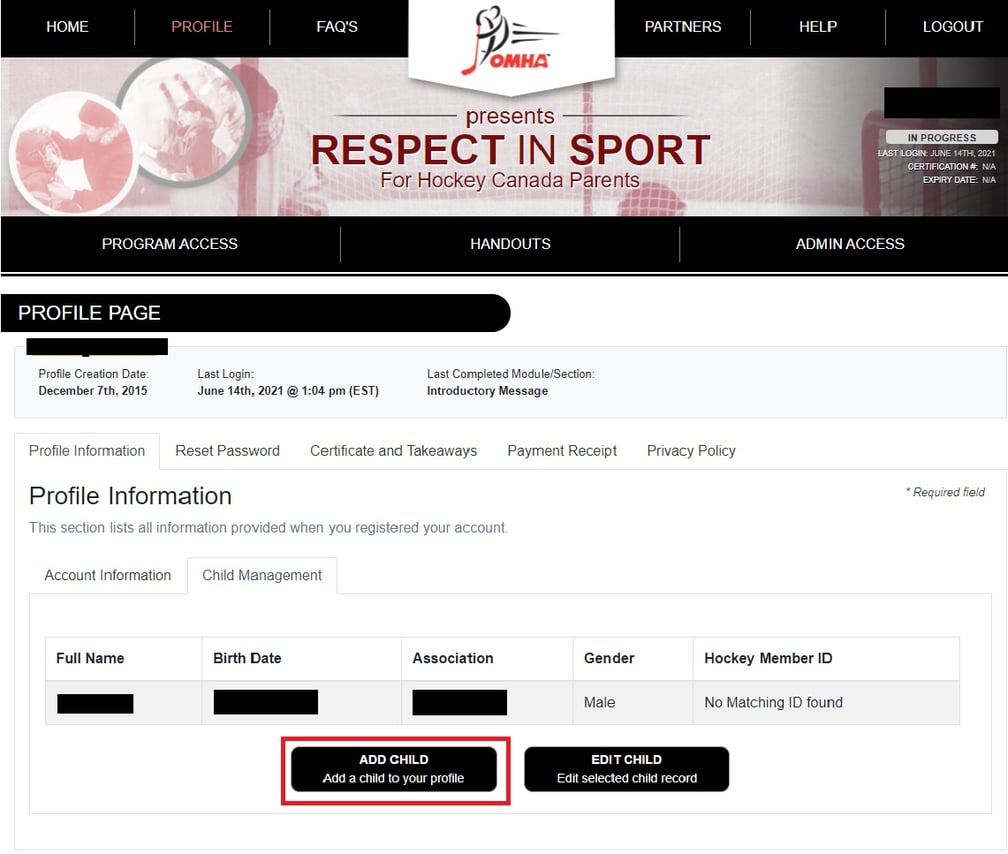Screen dimensions: 1008x854
Task: Navigate to the PARTNERS section
Action: coord(683,27)
